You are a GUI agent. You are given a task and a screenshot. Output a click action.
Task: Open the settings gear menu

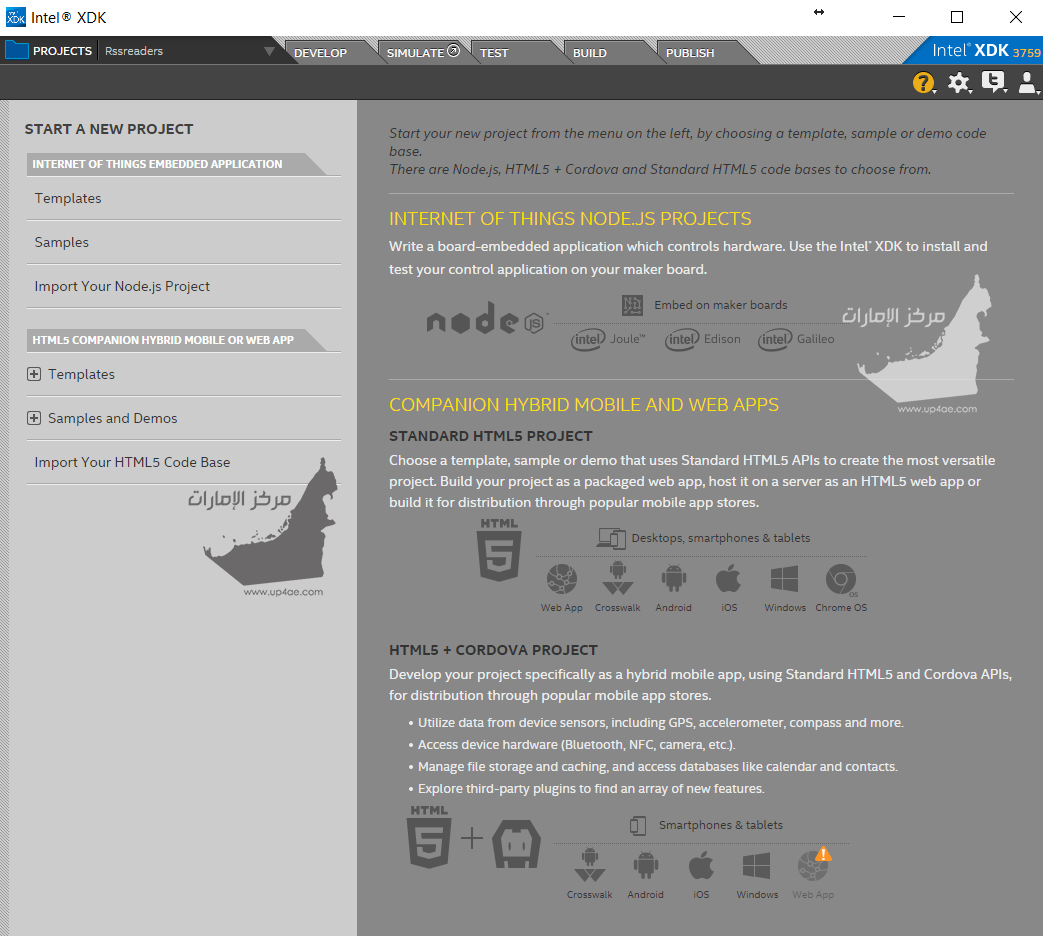pos(959,82)
